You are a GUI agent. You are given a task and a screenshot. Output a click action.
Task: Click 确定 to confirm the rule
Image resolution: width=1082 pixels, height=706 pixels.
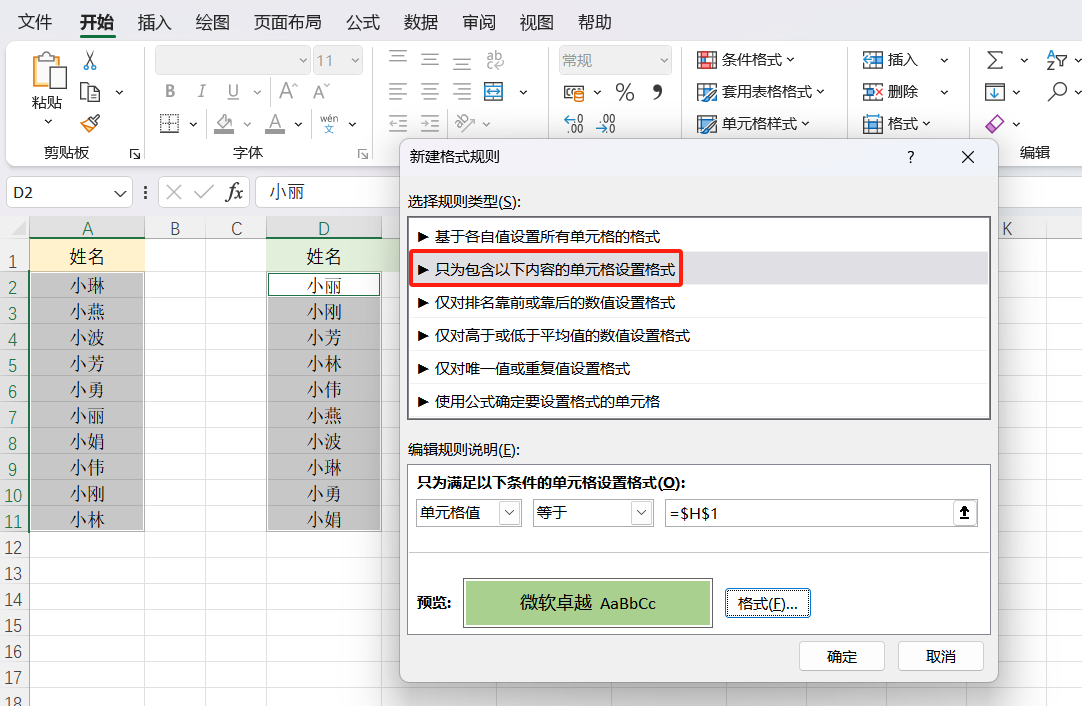click(x=841, y=656)
